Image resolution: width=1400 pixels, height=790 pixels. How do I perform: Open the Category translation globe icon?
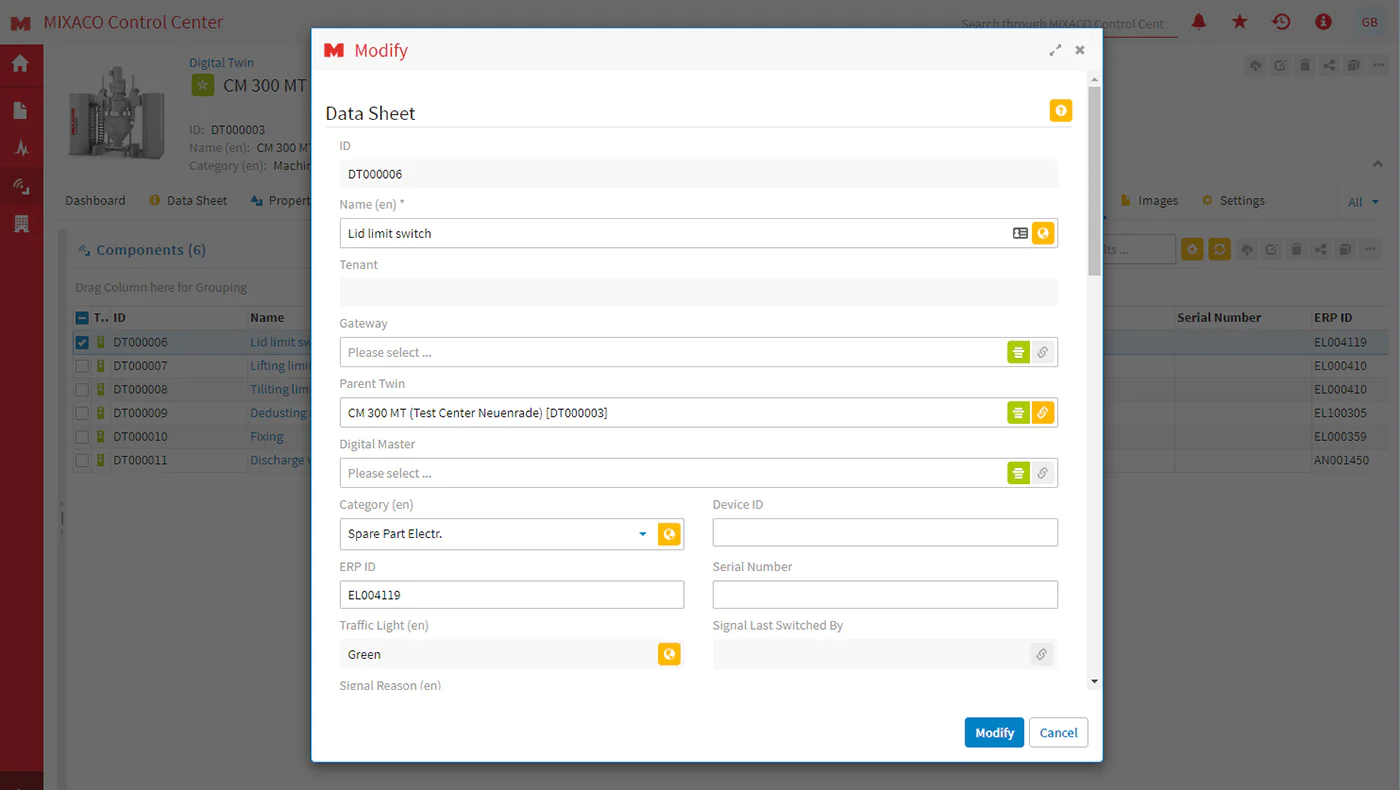[x=670, y=534]
